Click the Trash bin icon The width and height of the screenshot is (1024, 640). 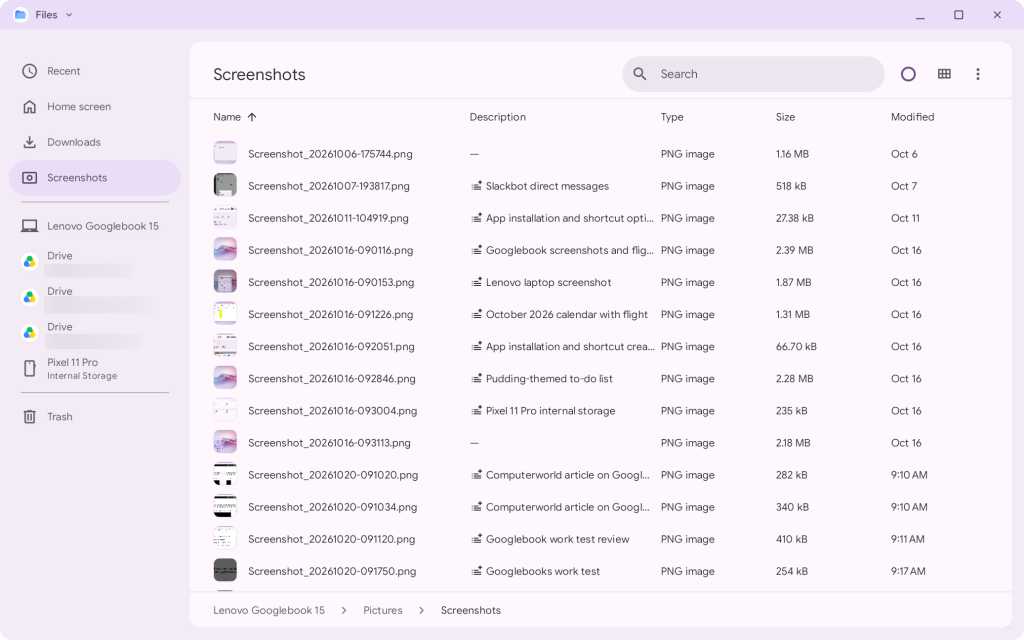pos(29,417)
